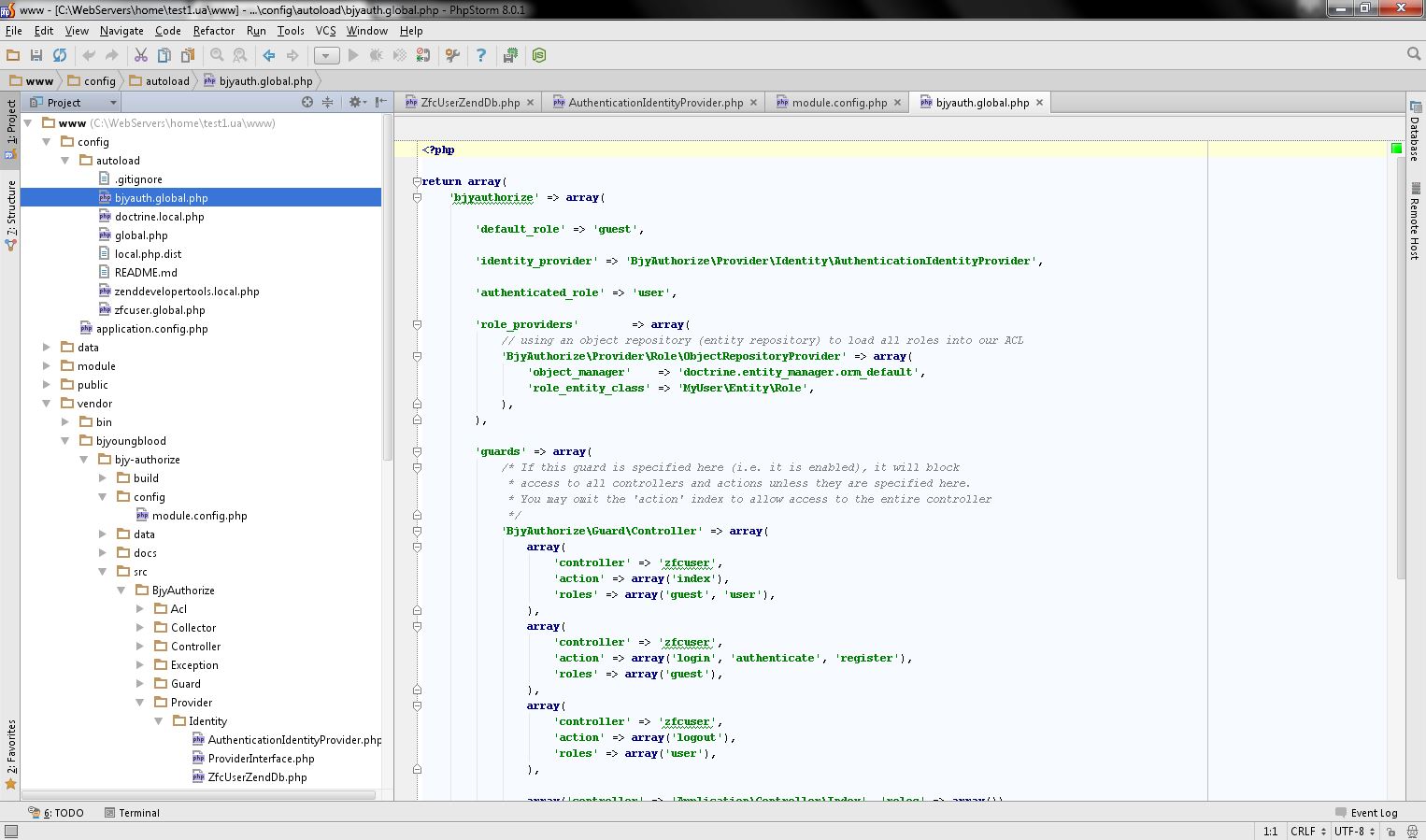Collapse the vendor folder in project tree
Viewport: 1426px width, 840px height.
coord(47,404)
